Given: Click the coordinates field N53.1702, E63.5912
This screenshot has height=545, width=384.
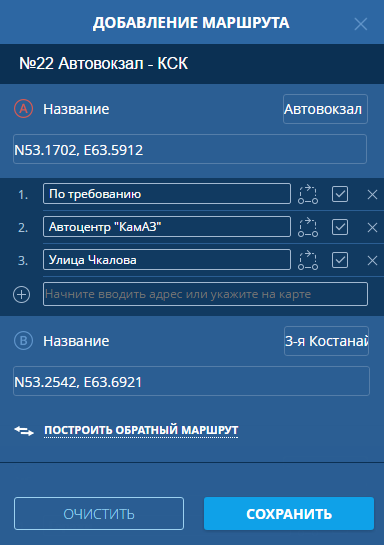Looking at the screenshot, I should coord(190,149).
